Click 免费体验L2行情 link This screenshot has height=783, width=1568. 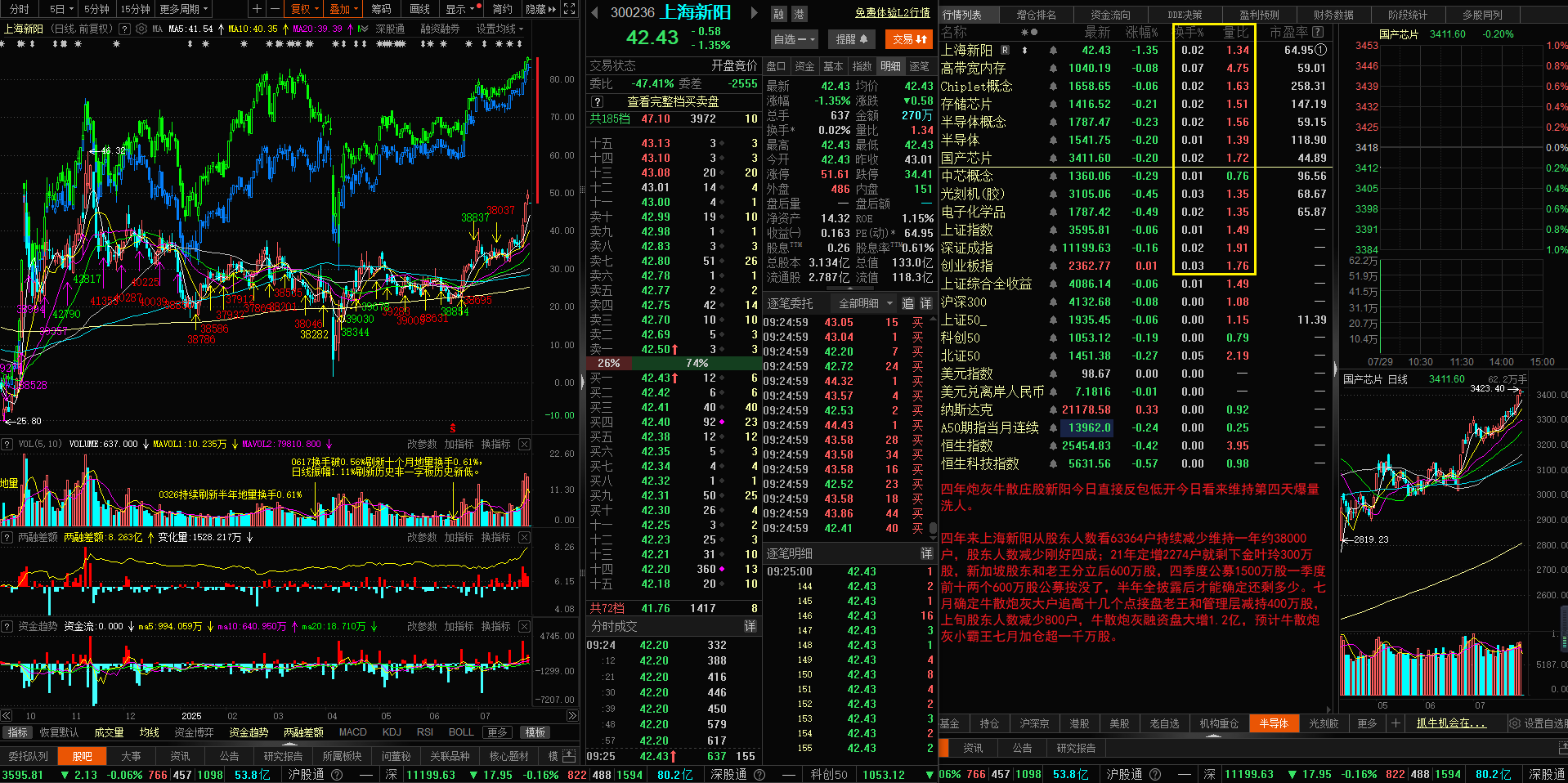click(x=892, y=13)
